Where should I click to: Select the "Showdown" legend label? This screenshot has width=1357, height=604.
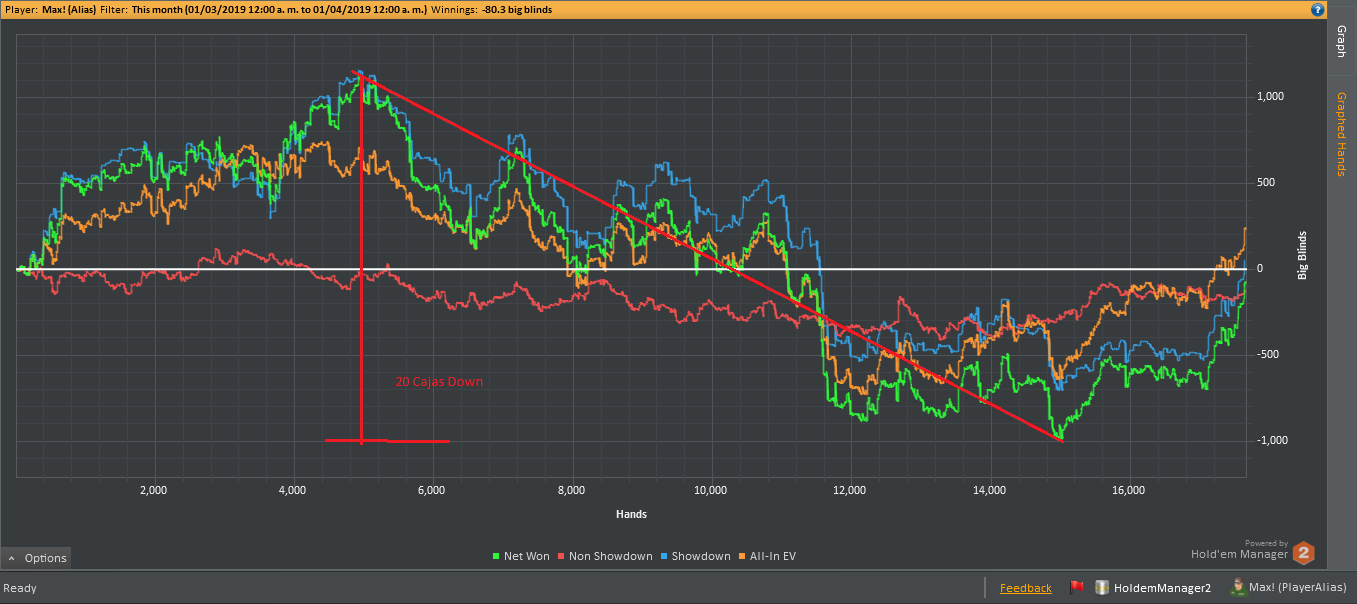(x=701, y=556)
